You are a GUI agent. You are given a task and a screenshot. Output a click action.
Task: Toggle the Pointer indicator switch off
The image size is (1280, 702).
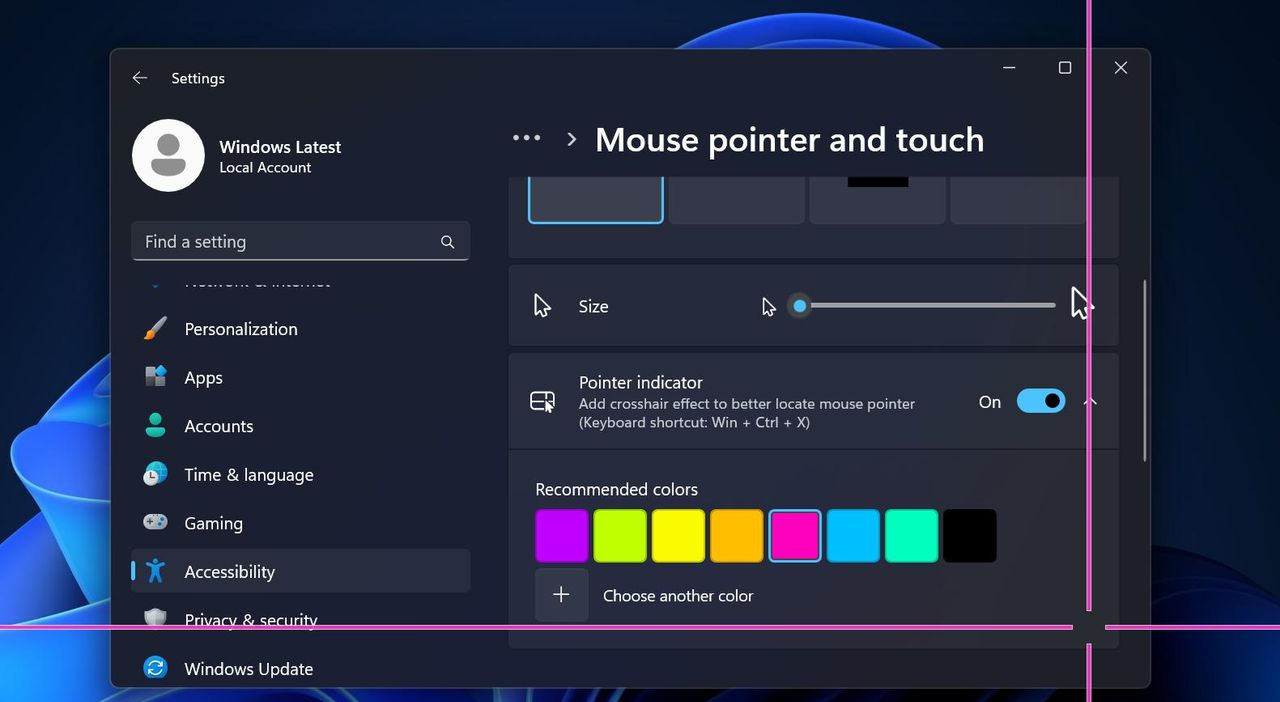pos(1040,401)
